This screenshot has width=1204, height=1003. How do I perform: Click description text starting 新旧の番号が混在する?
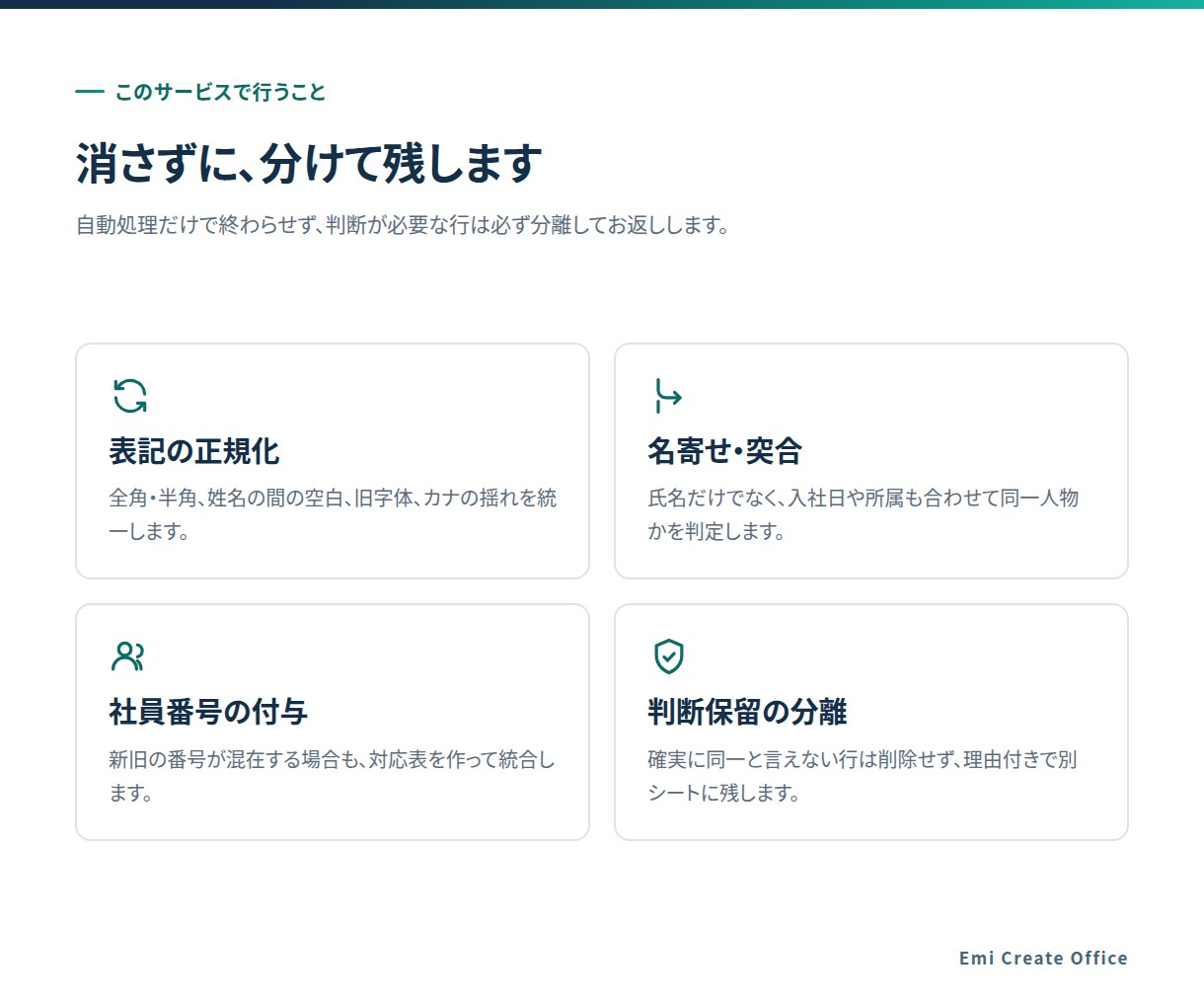[333, 775]
